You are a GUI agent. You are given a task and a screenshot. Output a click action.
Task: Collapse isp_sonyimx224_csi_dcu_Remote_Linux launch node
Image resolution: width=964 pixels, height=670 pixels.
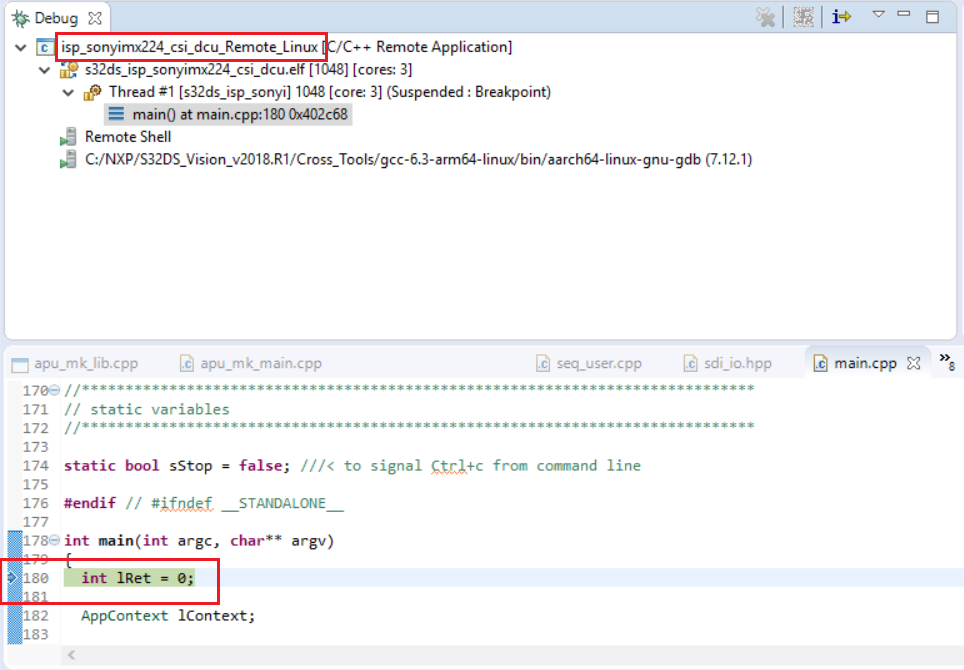point(20,47)
